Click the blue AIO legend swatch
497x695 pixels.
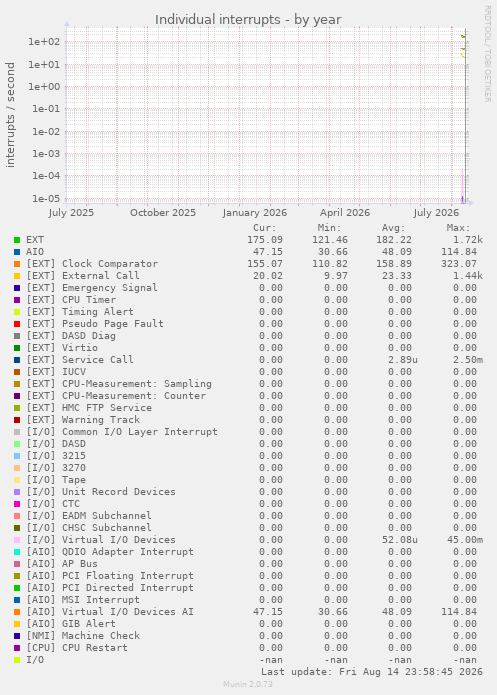pos(17,252)
